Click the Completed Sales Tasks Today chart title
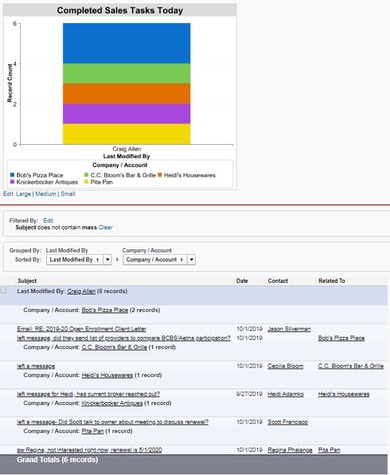Image resolution: width=390 pixels, height=475 pixels. pyautogui.click(x=120, y=10)
